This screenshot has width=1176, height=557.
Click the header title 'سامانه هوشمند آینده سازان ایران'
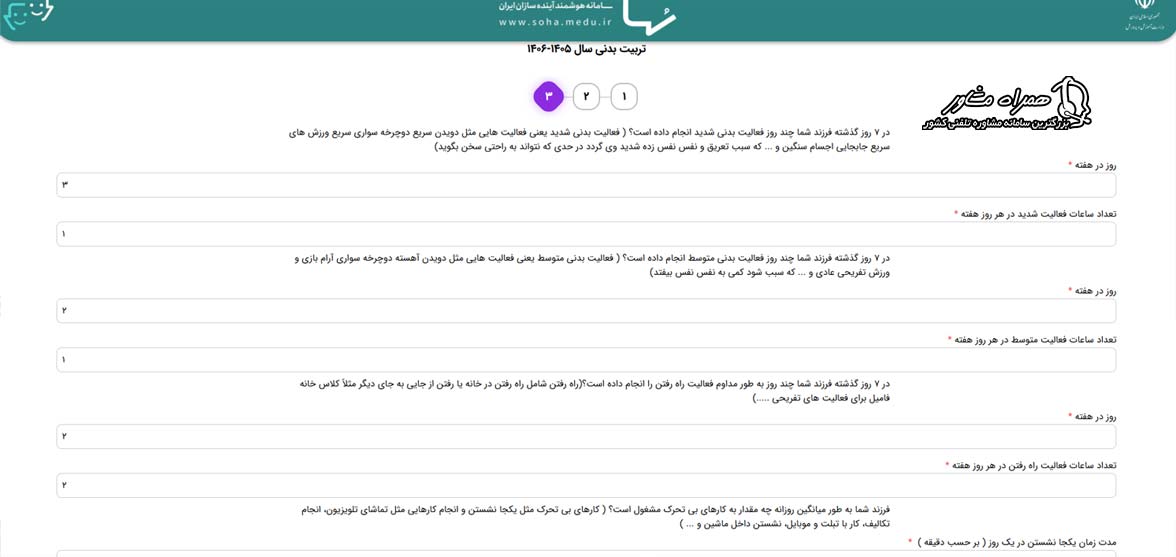coord(555,5)
